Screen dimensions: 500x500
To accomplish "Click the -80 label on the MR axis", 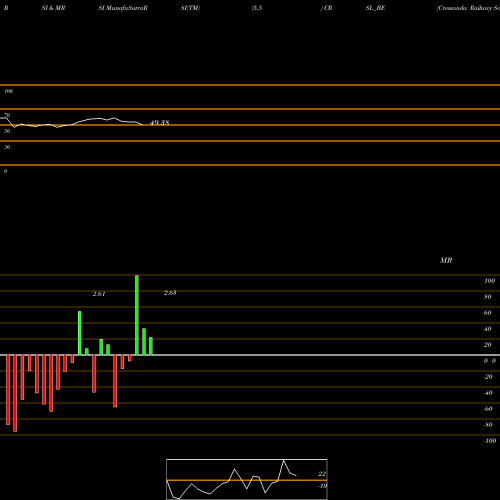I will [x=488, y=425].
